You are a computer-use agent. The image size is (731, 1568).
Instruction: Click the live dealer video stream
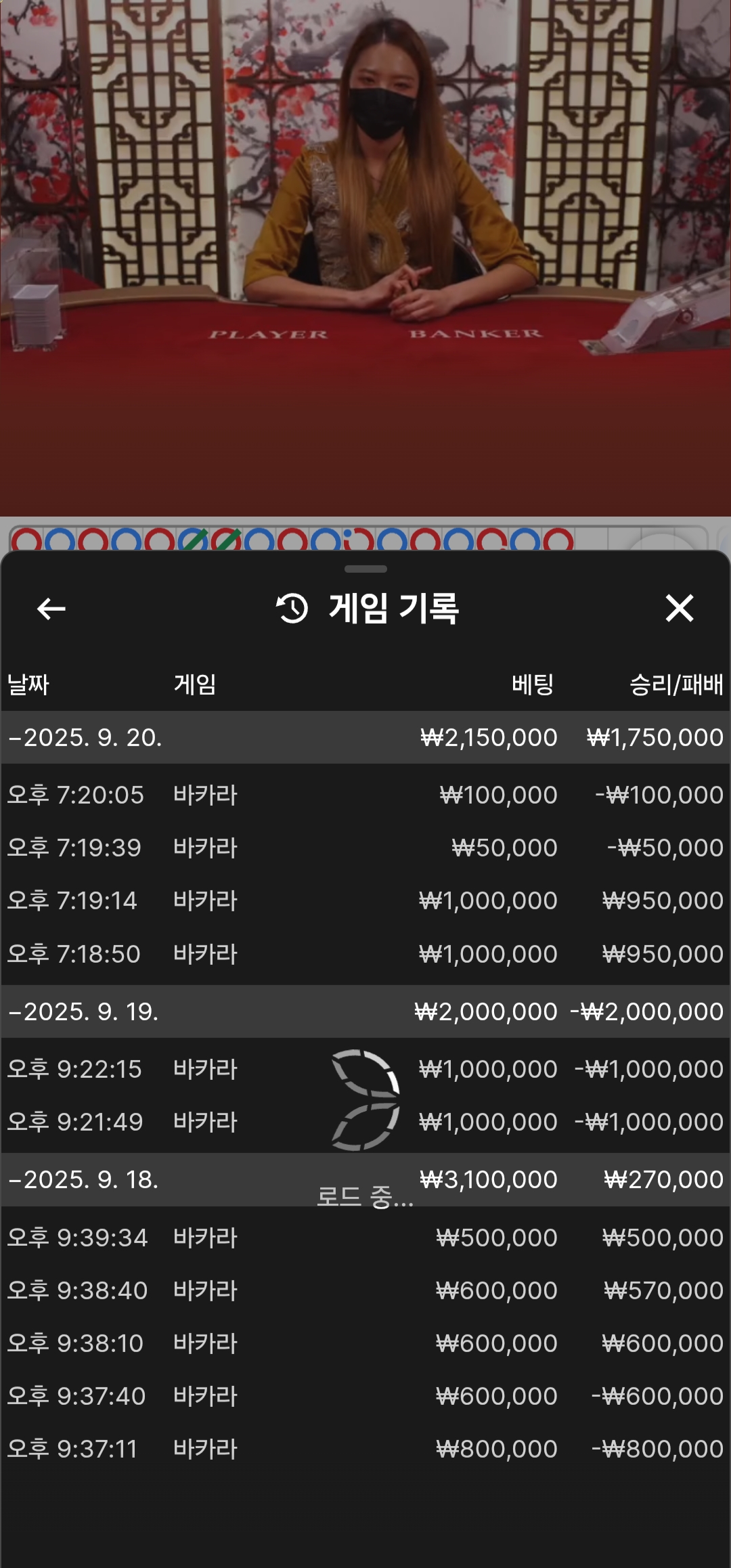point(365,257)
